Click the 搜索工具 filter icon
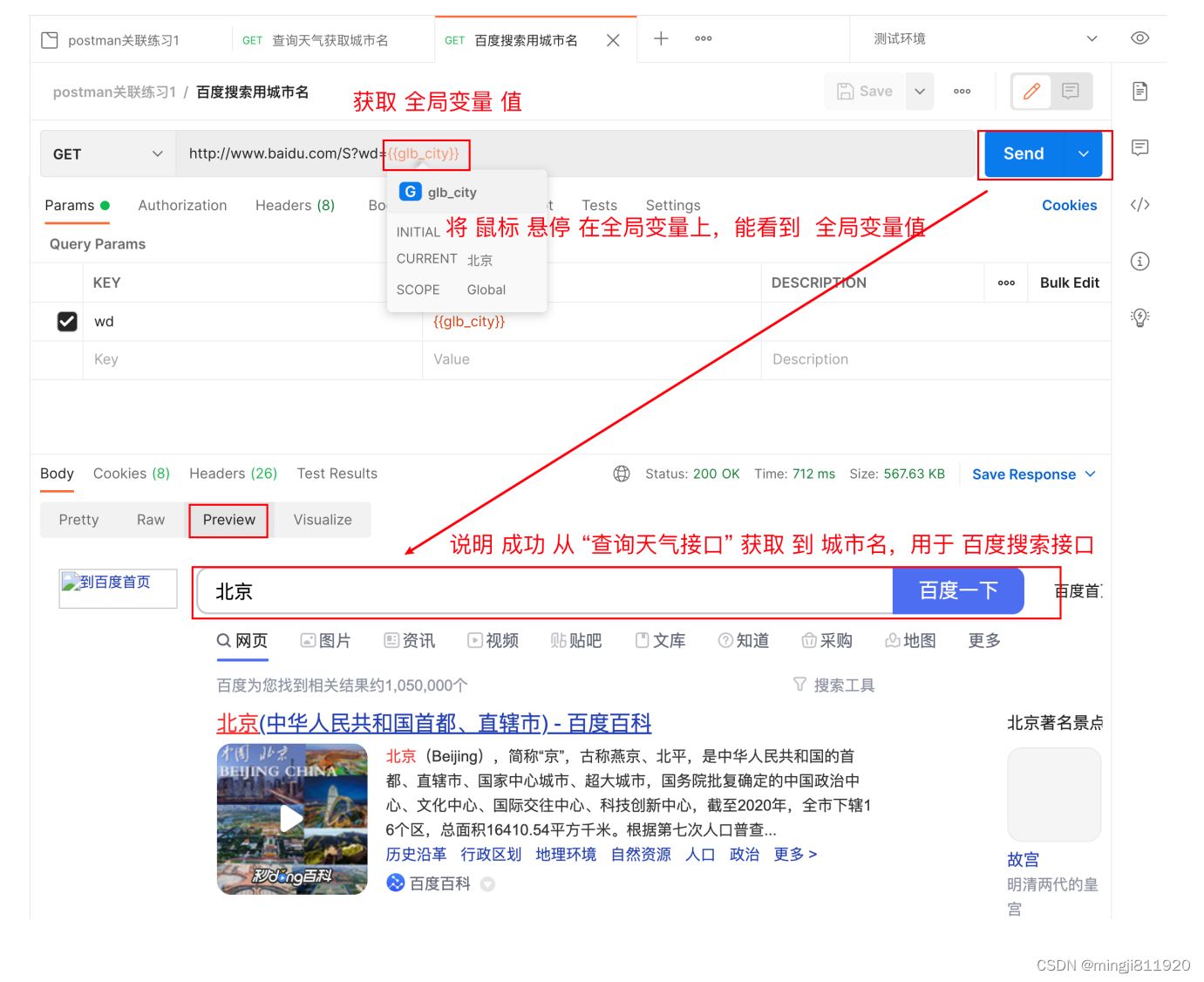Viewport: 1204px width, 982px height. point(799,685)
